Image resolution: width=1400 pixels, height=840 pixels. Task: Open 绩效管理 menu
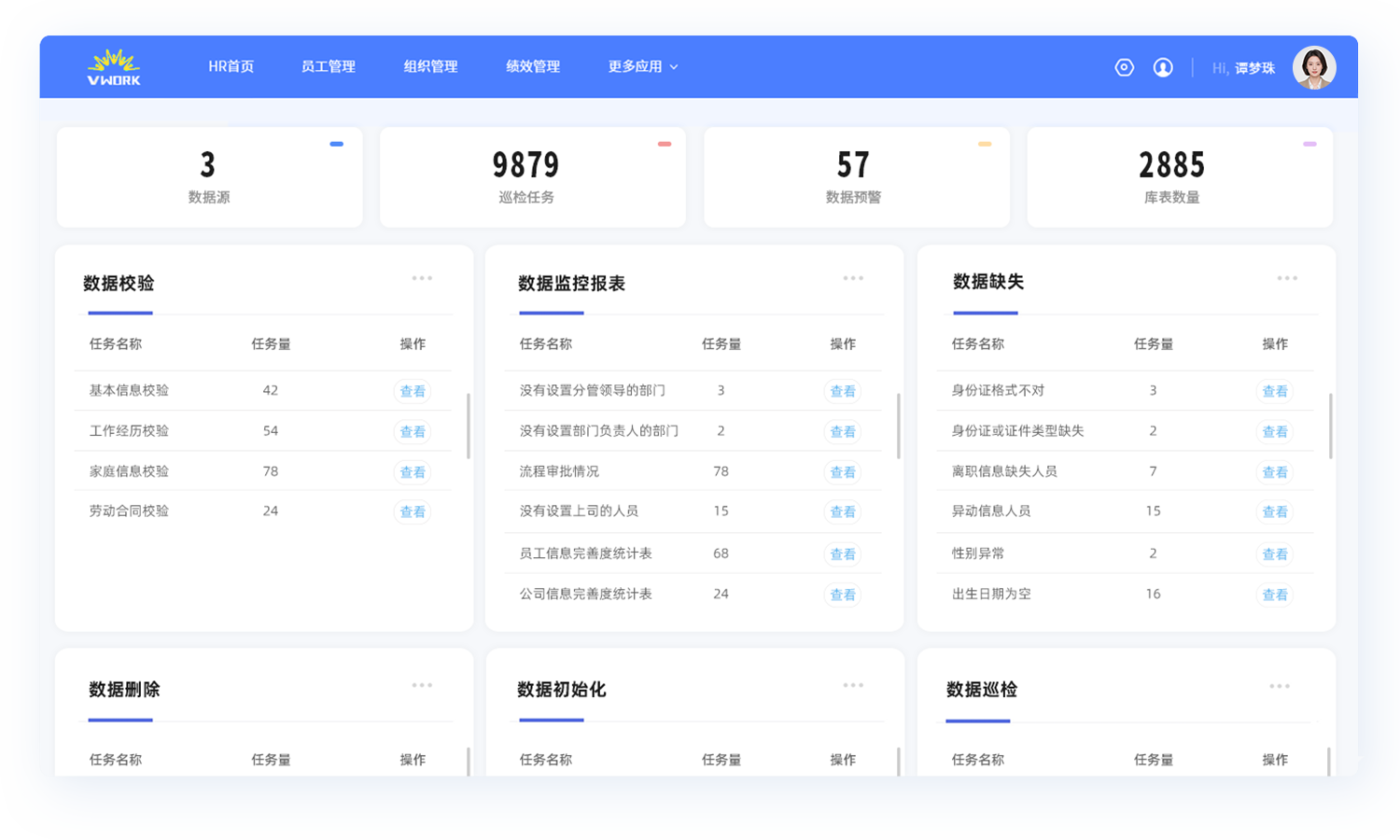click(533, 67)
